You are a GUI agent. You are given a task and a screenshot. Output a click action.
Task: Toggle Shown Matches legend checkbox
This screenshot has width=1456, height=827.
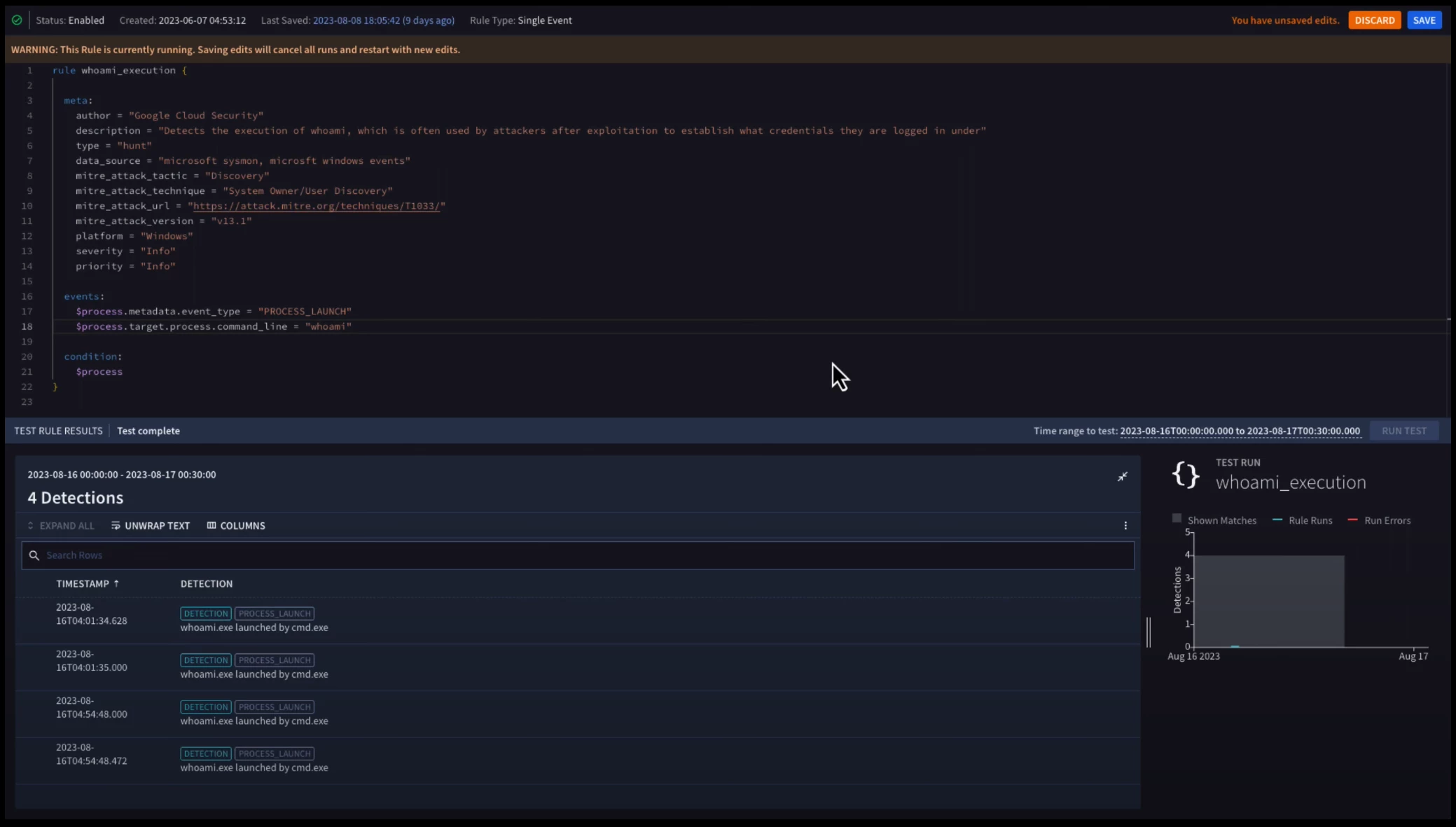tap(1177, 519)
